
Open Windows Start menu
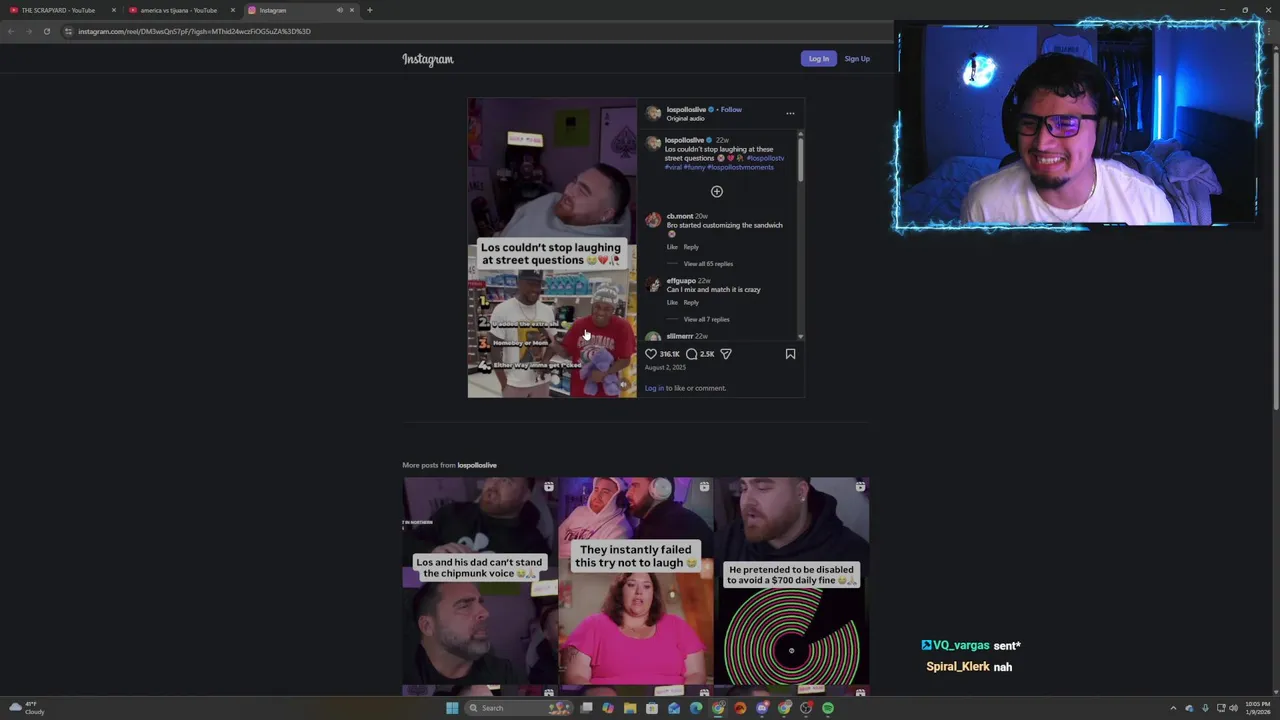click(452, 708)
